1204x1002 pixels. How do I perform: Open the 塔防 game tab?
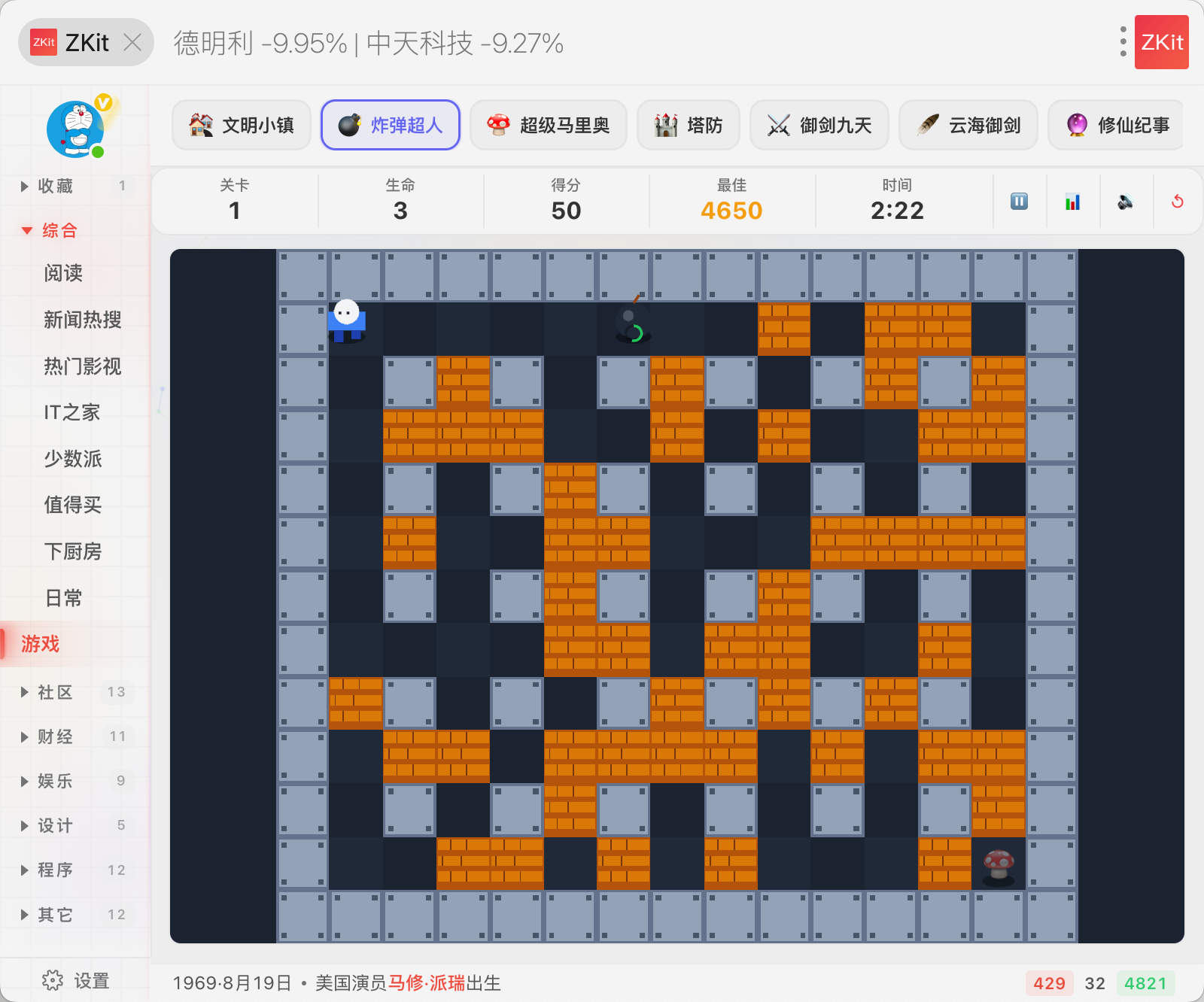click(689, 125)
